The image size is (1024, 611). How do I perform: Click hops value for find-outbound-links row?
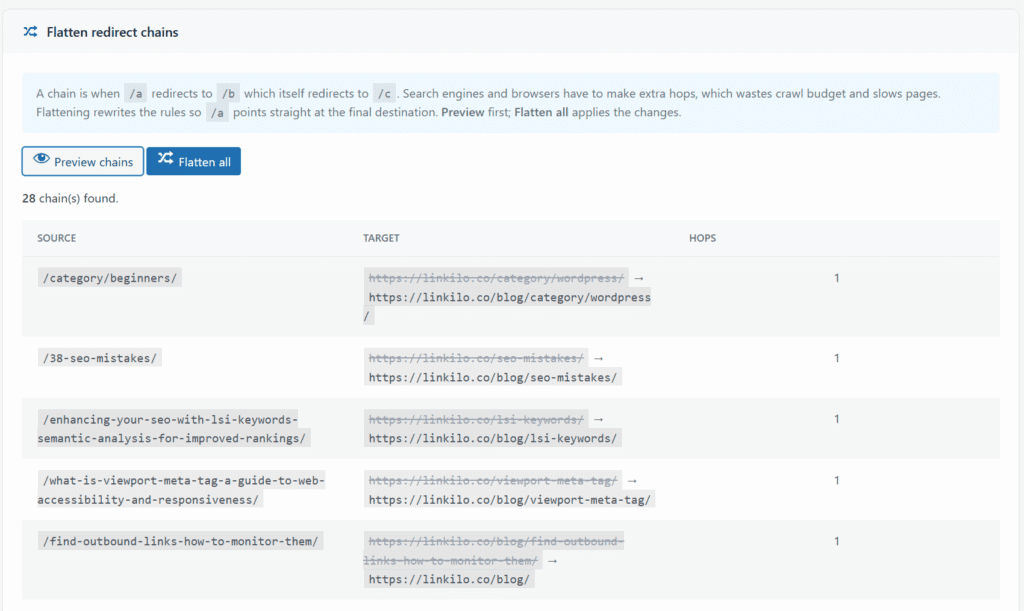click(x=837, y=541)
